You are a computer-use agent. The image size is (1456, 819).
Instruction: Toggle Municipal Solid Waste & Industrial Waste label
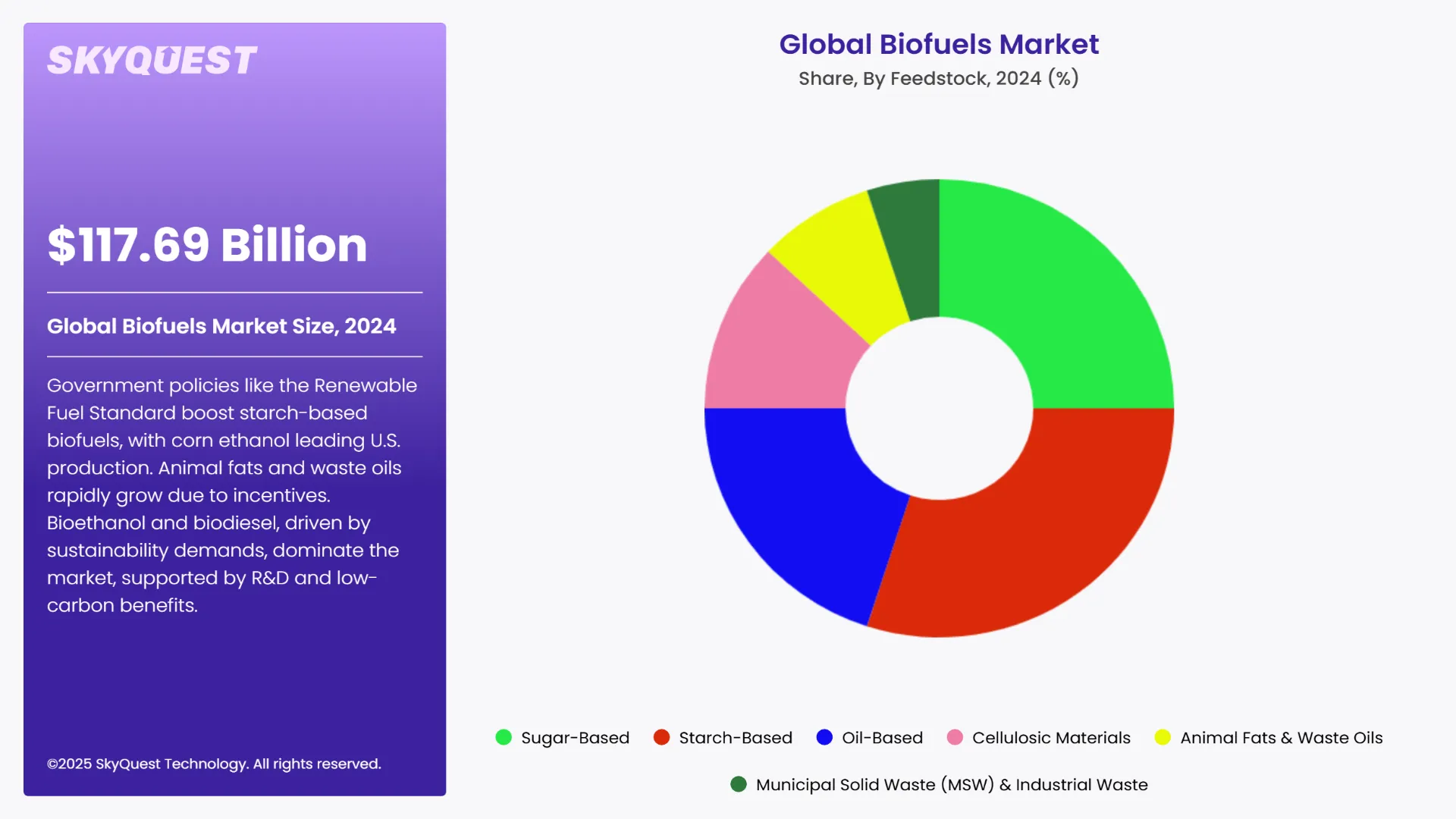[952, 785]
